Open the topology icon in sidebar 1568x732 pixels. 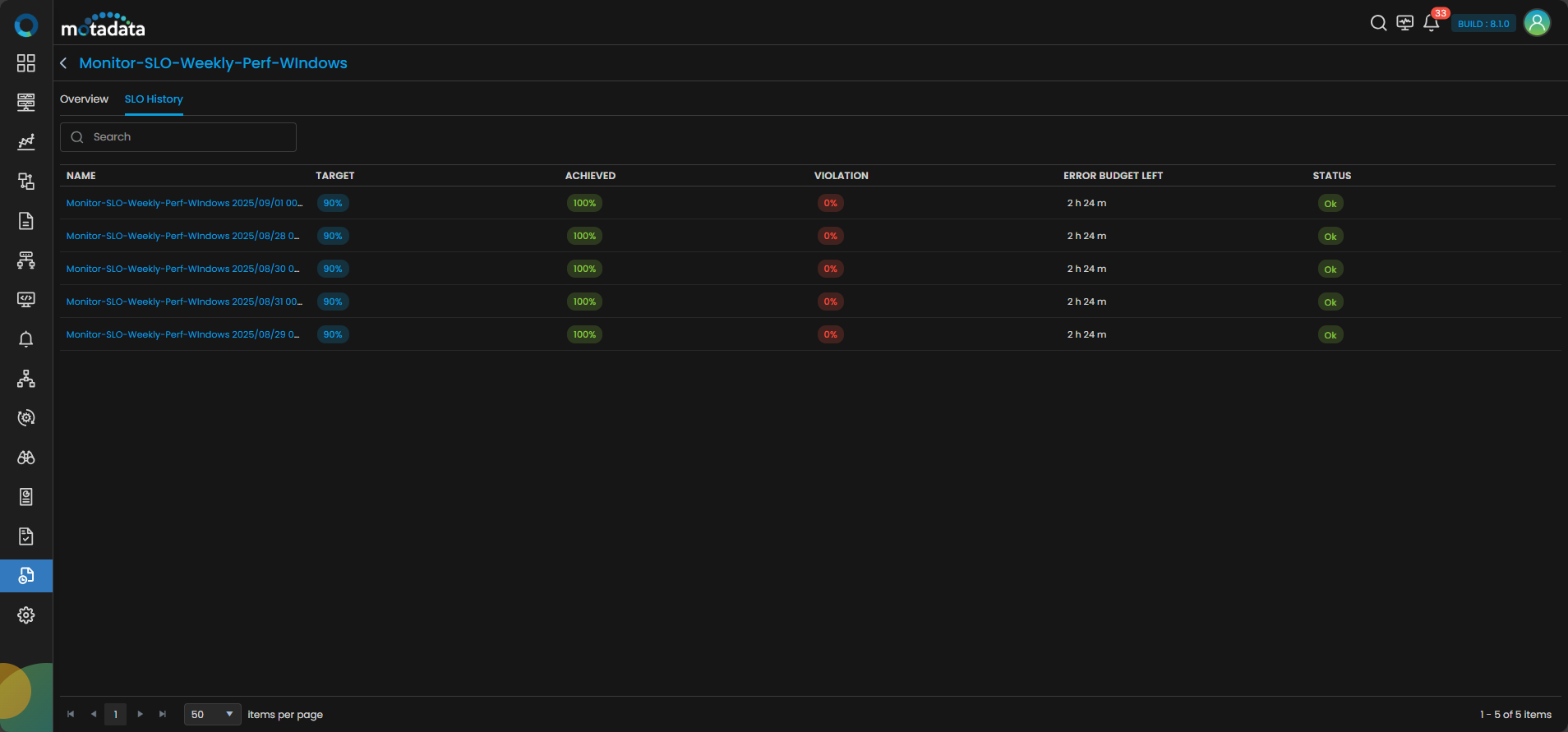pos(26,379)
